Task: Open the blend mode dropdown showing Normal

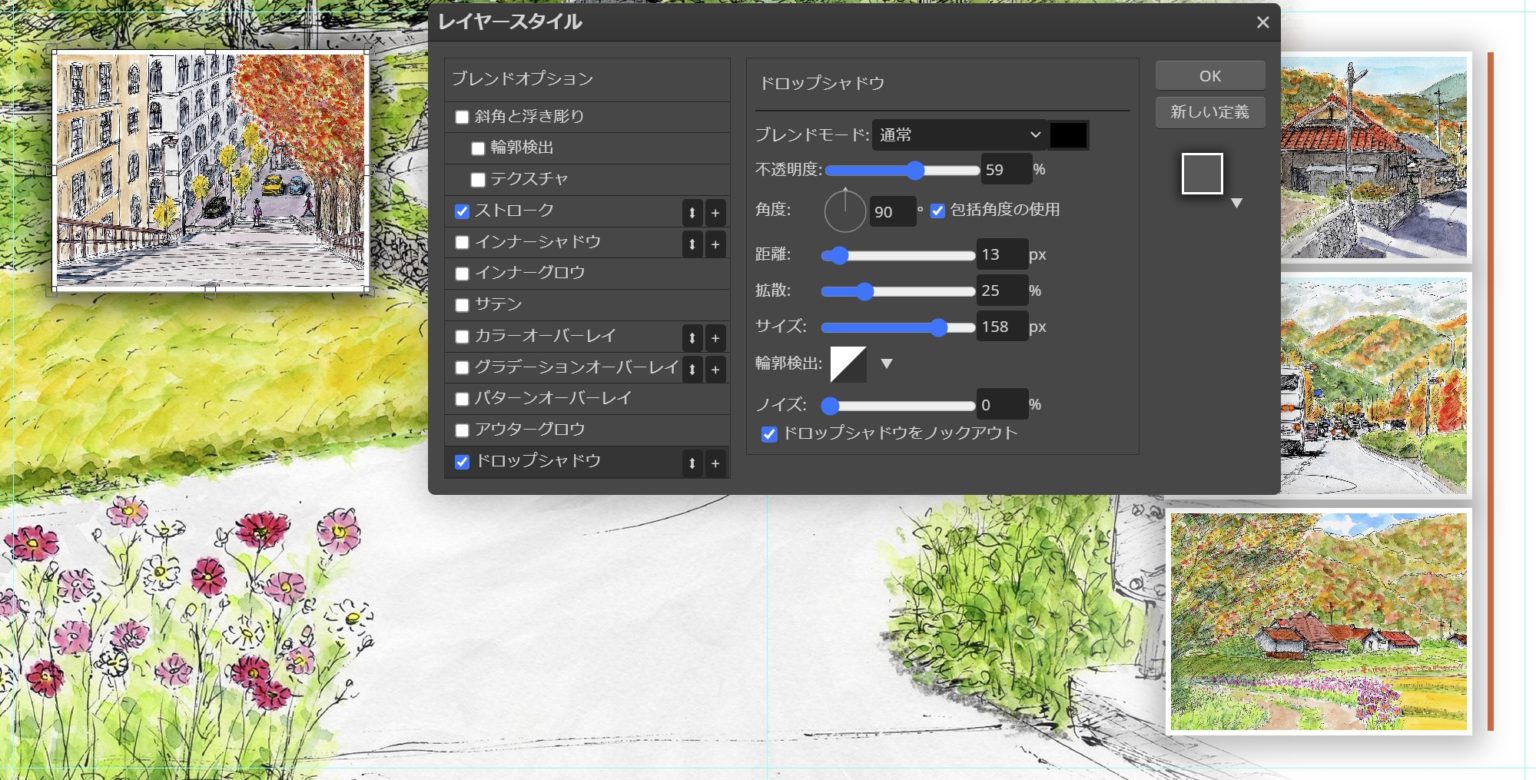Action: coord(958,135)
